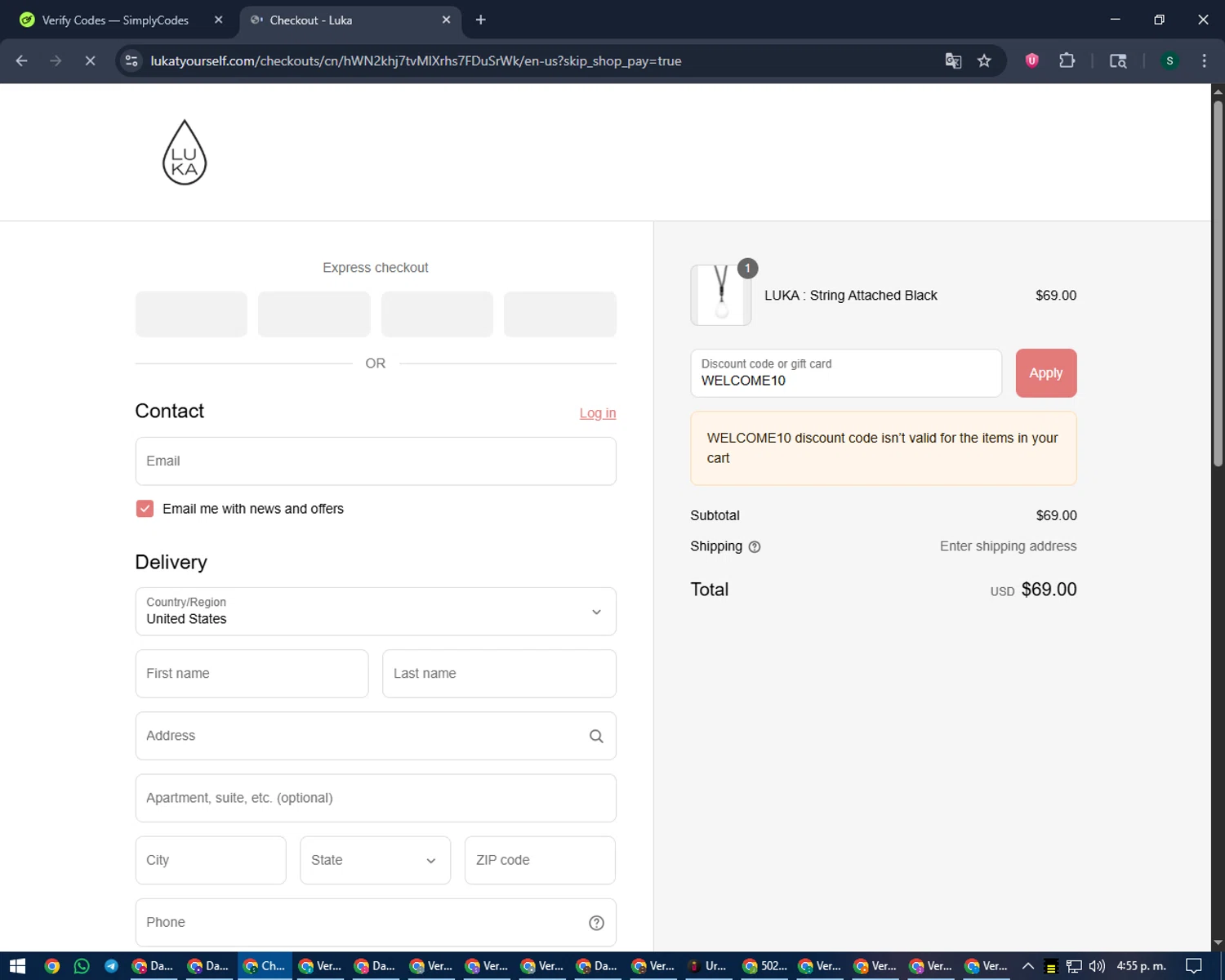Switch to the Verify Codes — SimplyCodes tab

pos(114,20)
